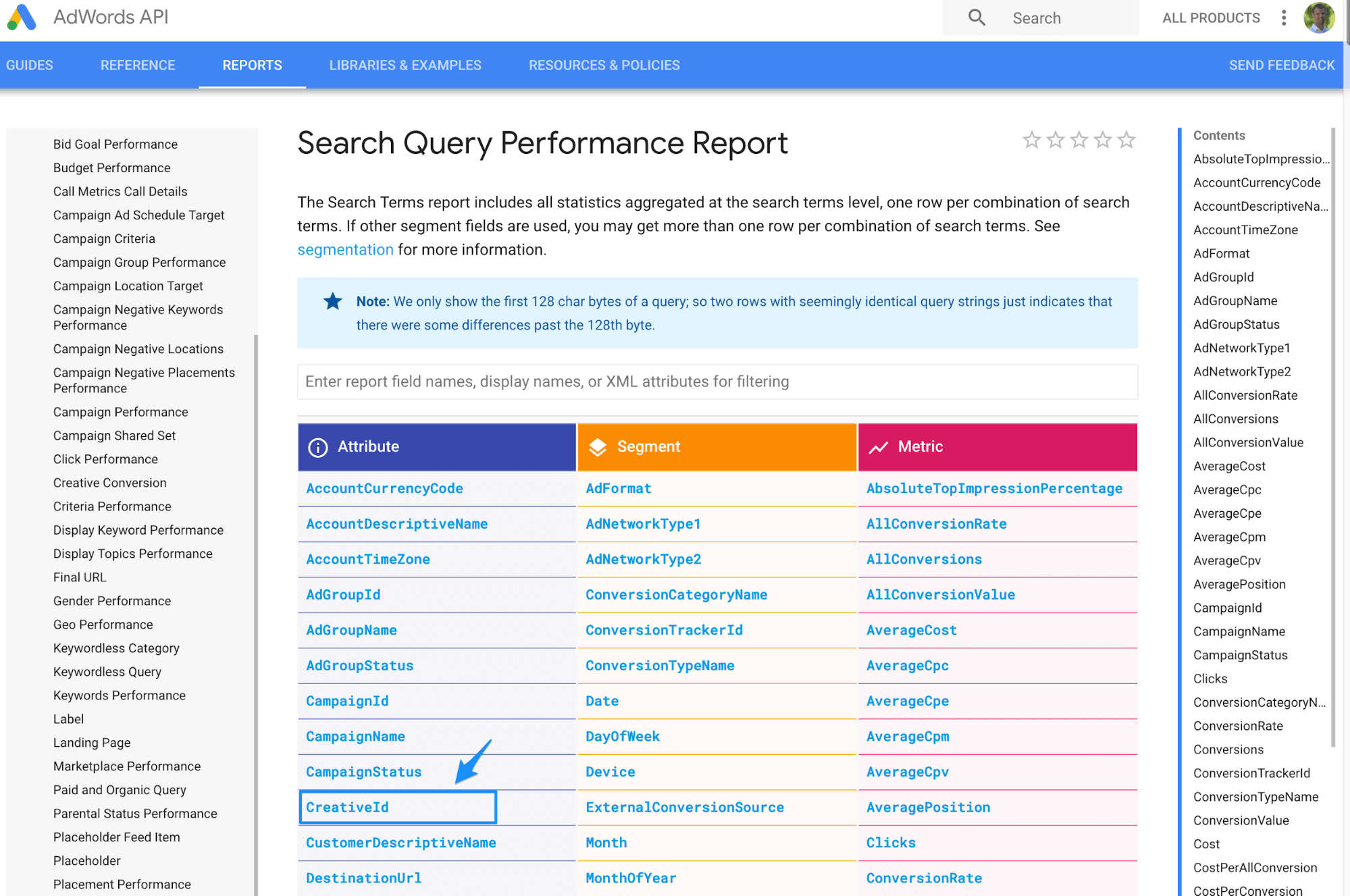Select Geo Performance in sidebar
This screenshot has height=896, width=1350.
pos(103,625)
